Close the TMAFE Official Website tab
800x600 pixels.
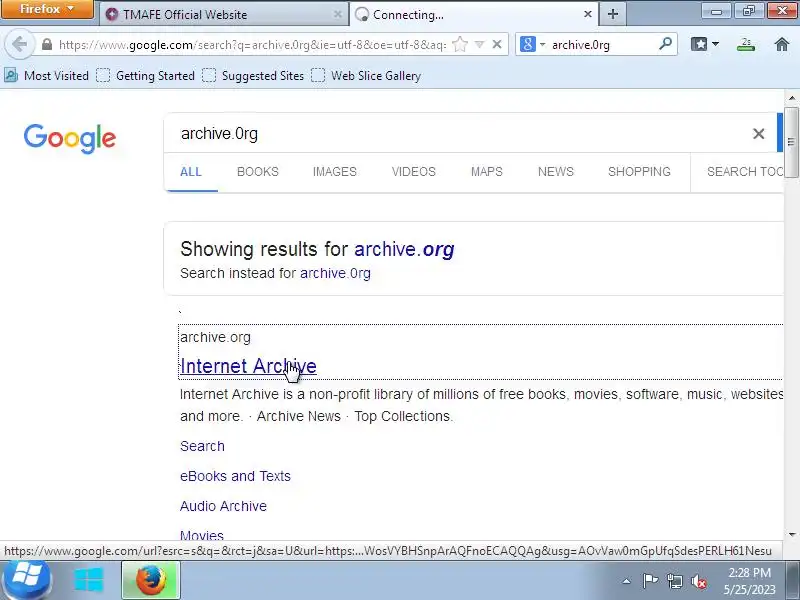click(337, 14)
